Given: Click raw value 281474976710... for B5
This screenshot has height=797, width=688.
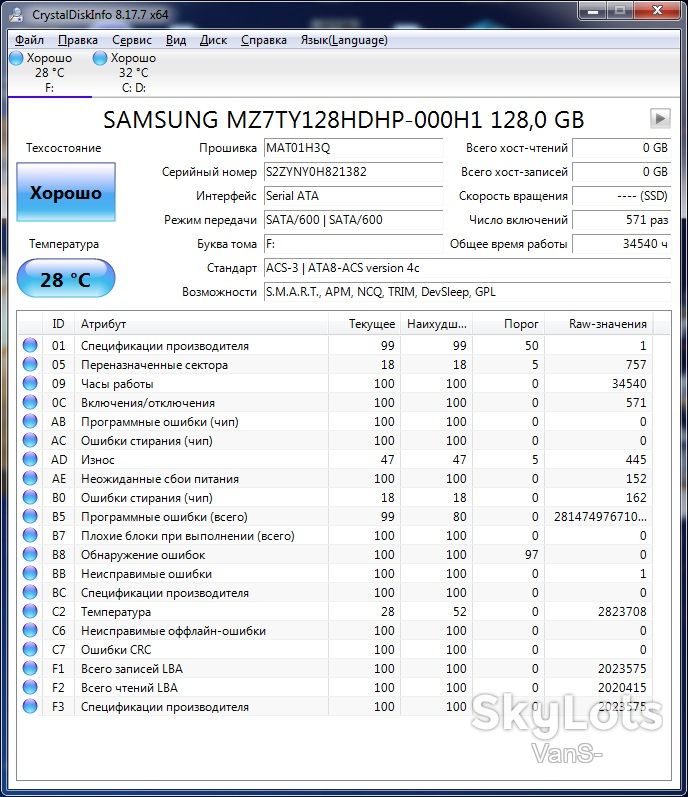Looking at the screenshot, I should (x=600, y=516).
